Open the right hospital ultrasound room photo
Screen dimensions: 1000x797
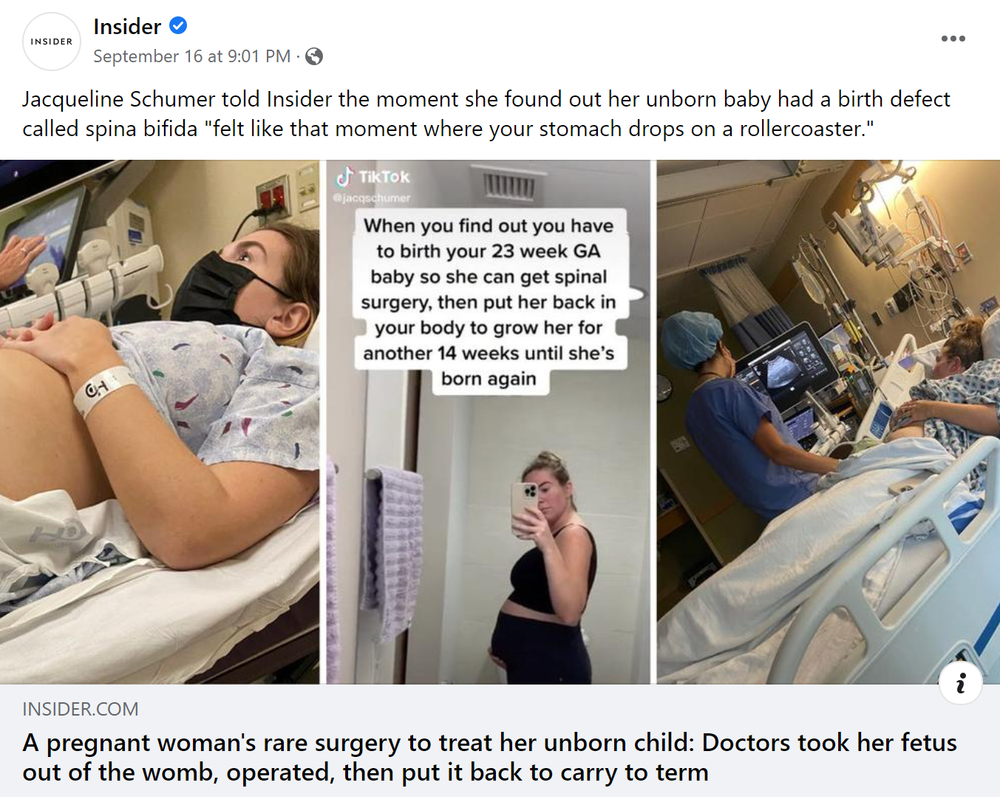tap(828, 422)
